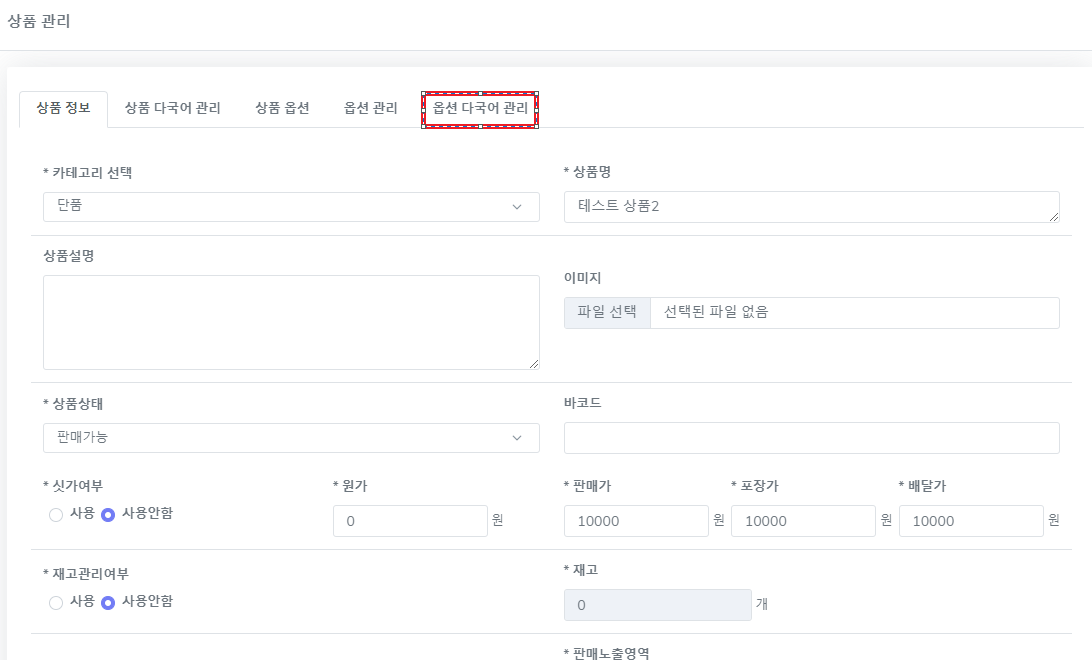Click the 바코드 input field
The height and width of the screenshot is (660, 1092).
coord(811,438)
